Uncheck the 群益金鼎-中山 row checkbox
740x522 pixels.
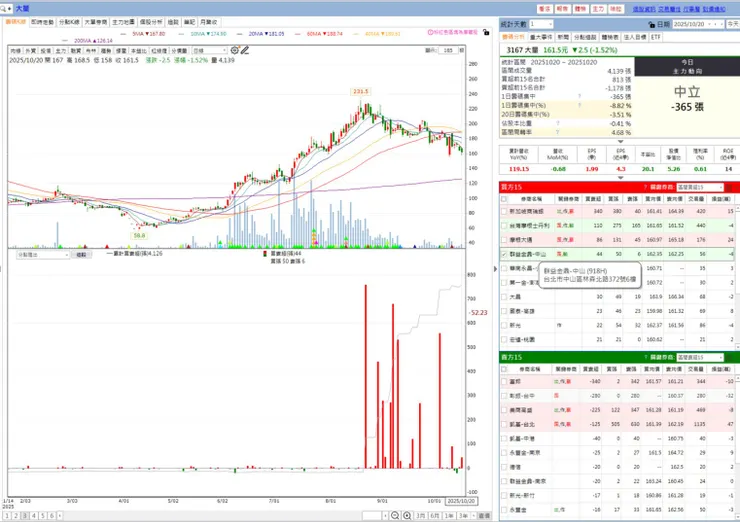click(x=504, y=254)
